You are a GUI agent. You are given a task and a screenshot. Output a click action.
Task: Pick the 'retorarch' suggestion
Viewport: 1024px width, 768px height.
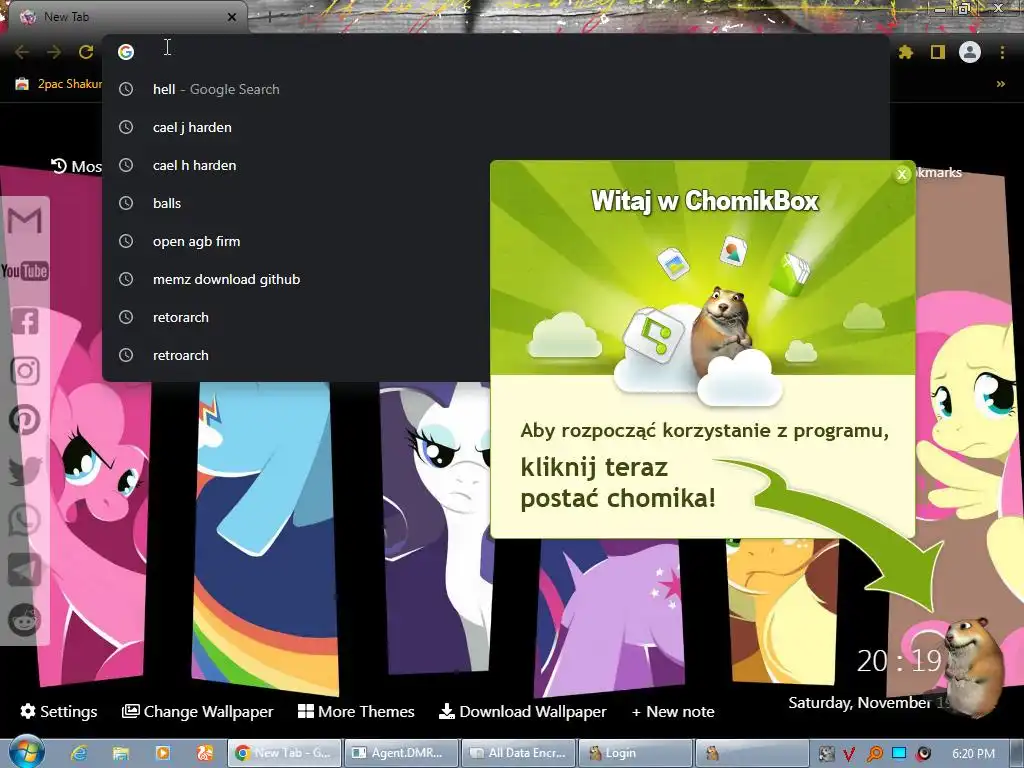pyautogui.click(x=297, y=317)
